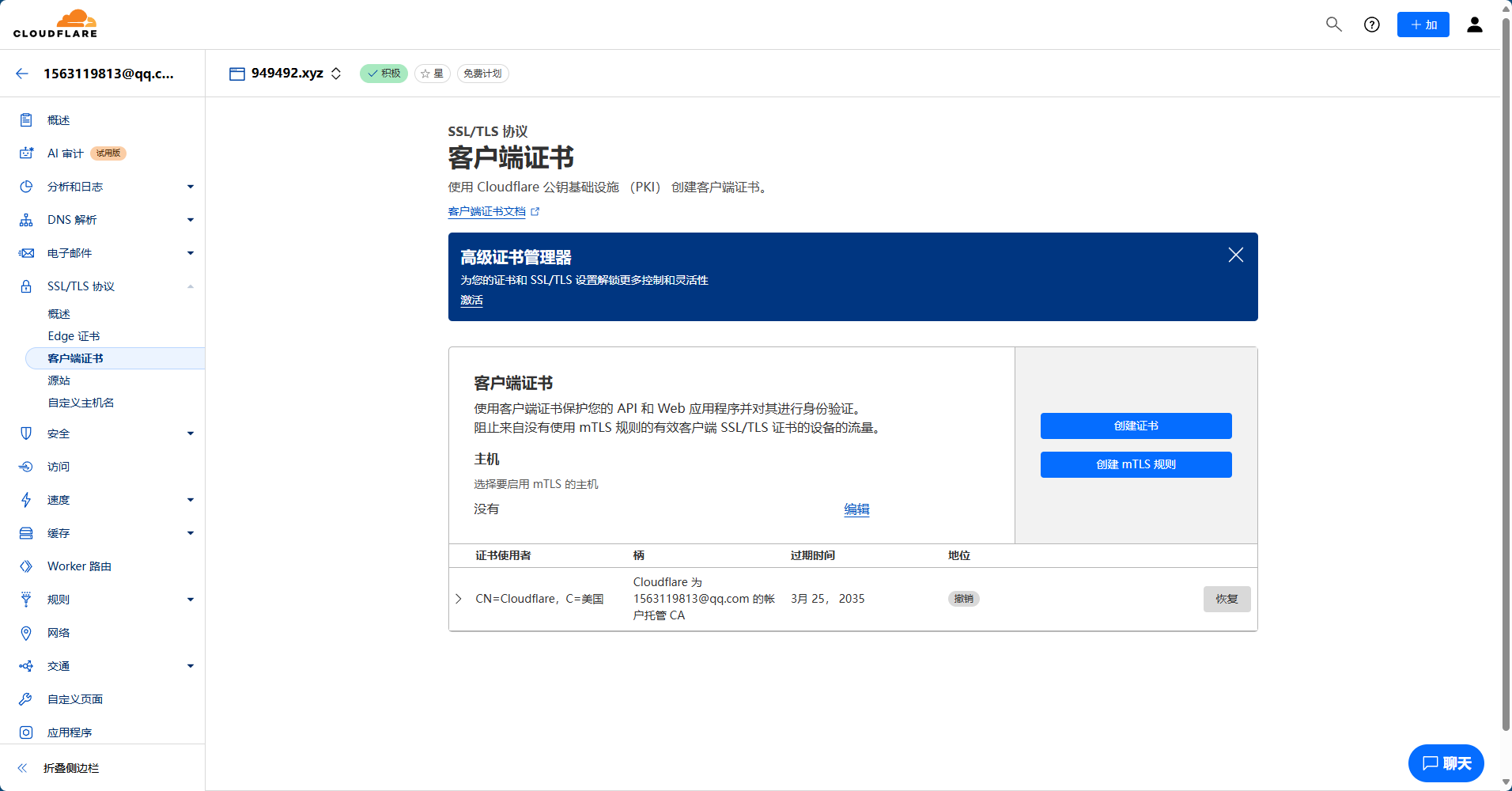Image resolution: width=1512 pixels, height=791 pixels.
Task: Star the domain with 星 button
Action: [x=432, y=74]
